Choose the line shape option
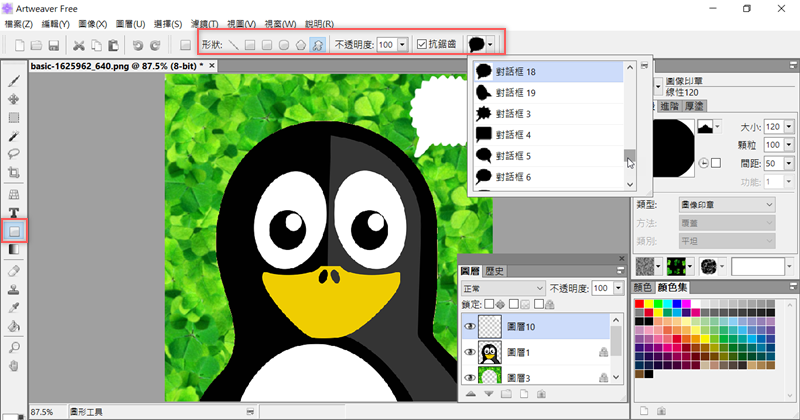 [234, 44]
